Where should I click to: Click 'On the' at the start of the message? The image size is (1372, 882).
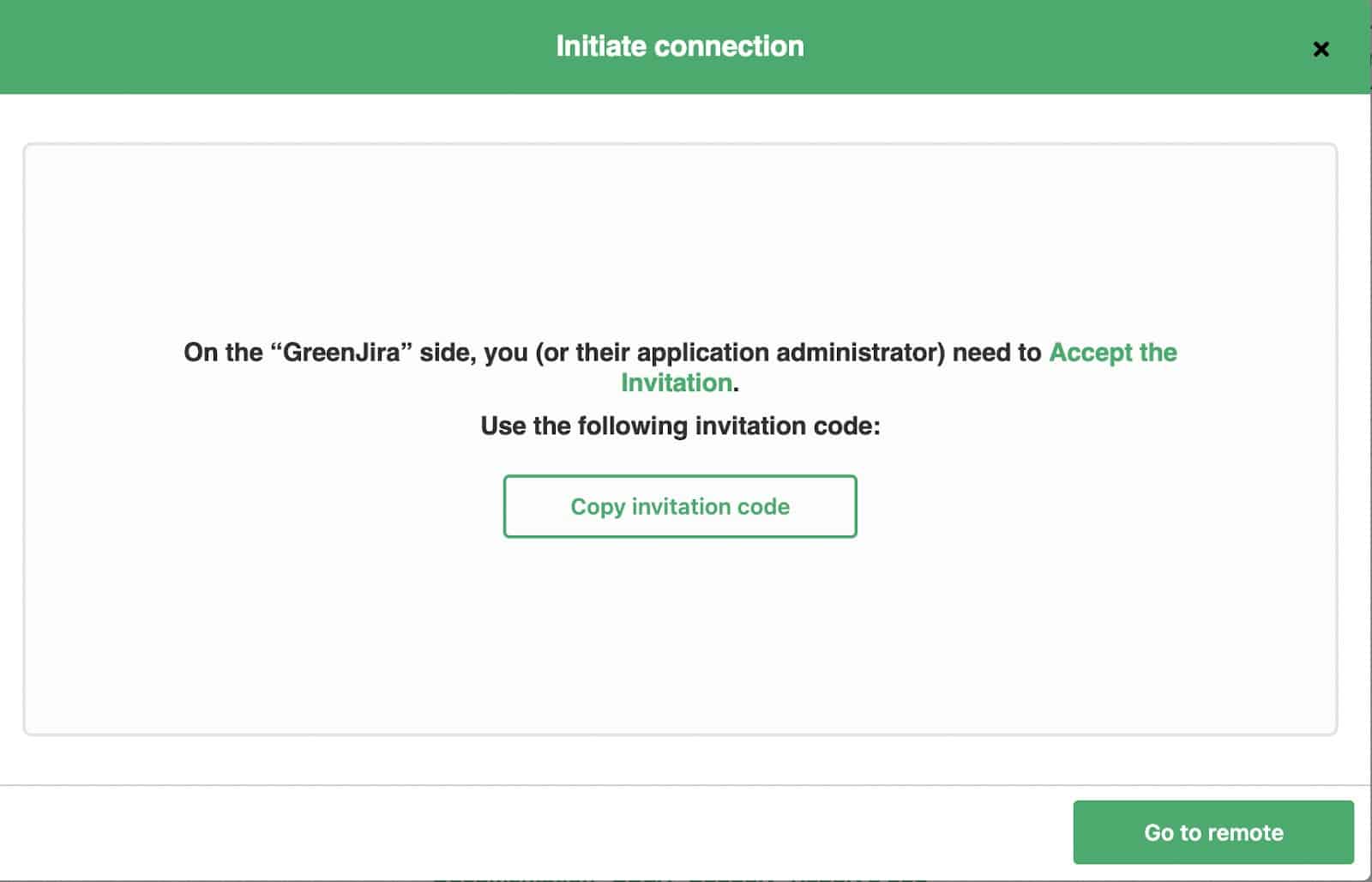tap(223, 353)
